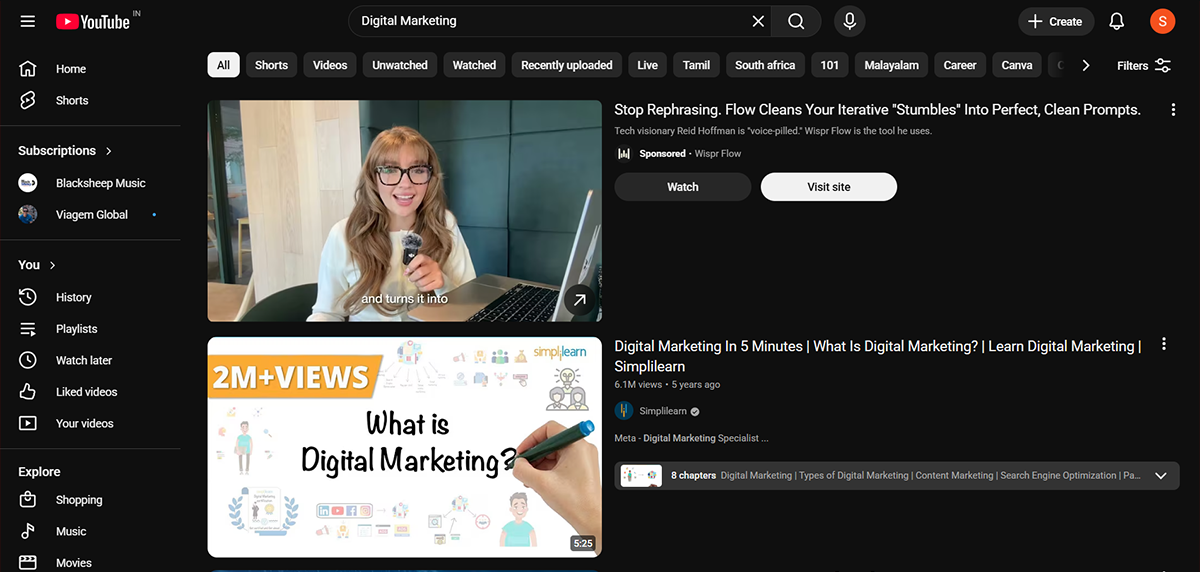Screen dimensions: 1200x572
Task: Show more chips with right arrow
Action: point(1086,65)
